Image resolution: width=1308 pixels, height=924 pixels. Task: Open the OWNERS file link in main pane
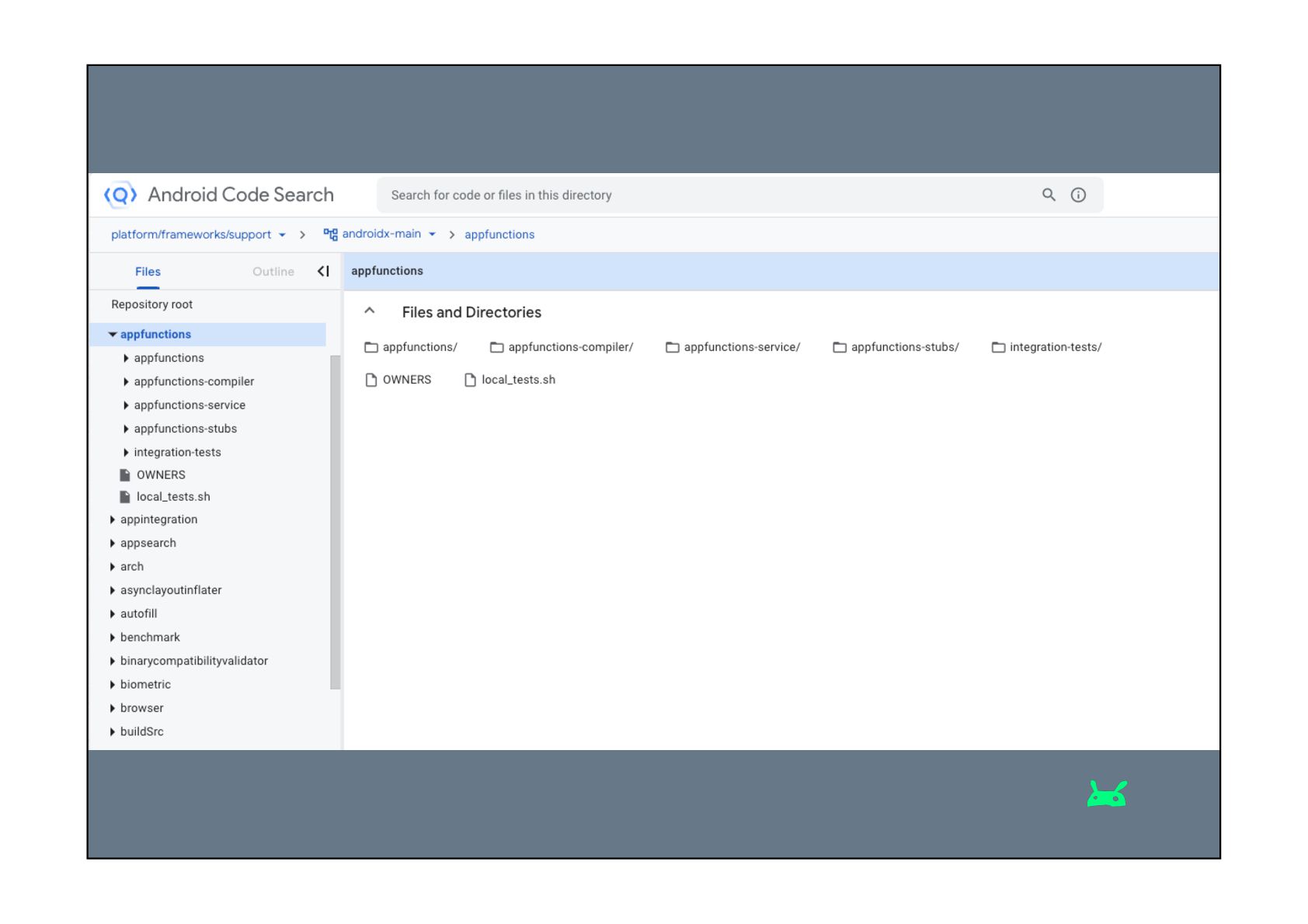tap(407, 380)
